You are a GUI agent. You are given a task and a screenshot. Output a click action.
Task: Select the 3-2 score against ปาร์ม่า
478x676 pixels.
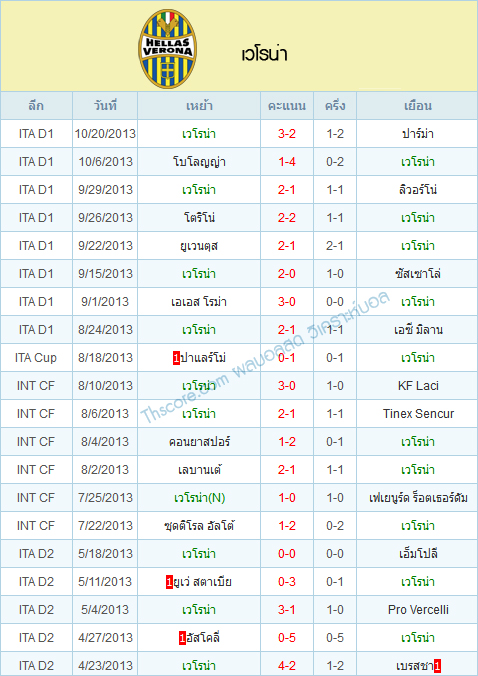[x=287, y=134]
